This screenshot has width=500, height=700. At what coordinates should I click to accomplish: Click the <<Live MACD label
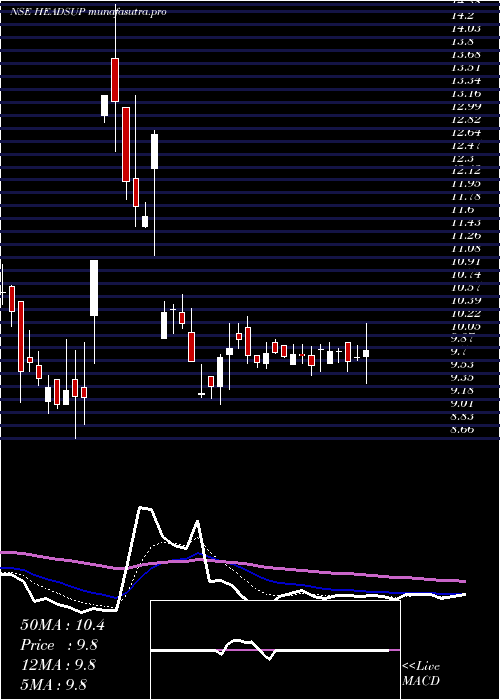click(x=421, y=673)
